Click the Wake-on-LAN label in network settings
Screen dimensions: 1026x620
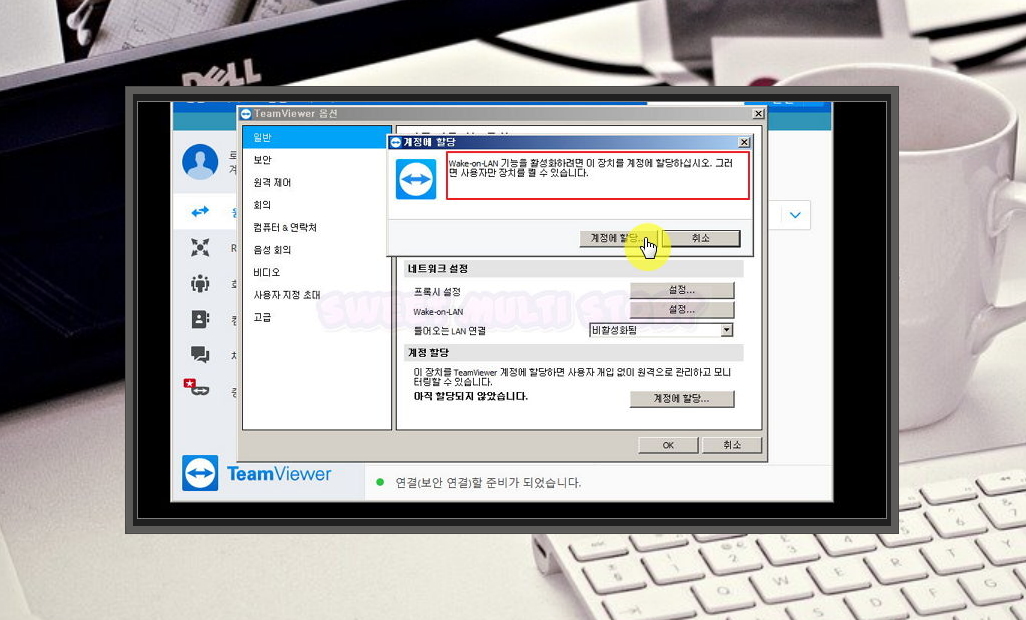coord(438,312)
